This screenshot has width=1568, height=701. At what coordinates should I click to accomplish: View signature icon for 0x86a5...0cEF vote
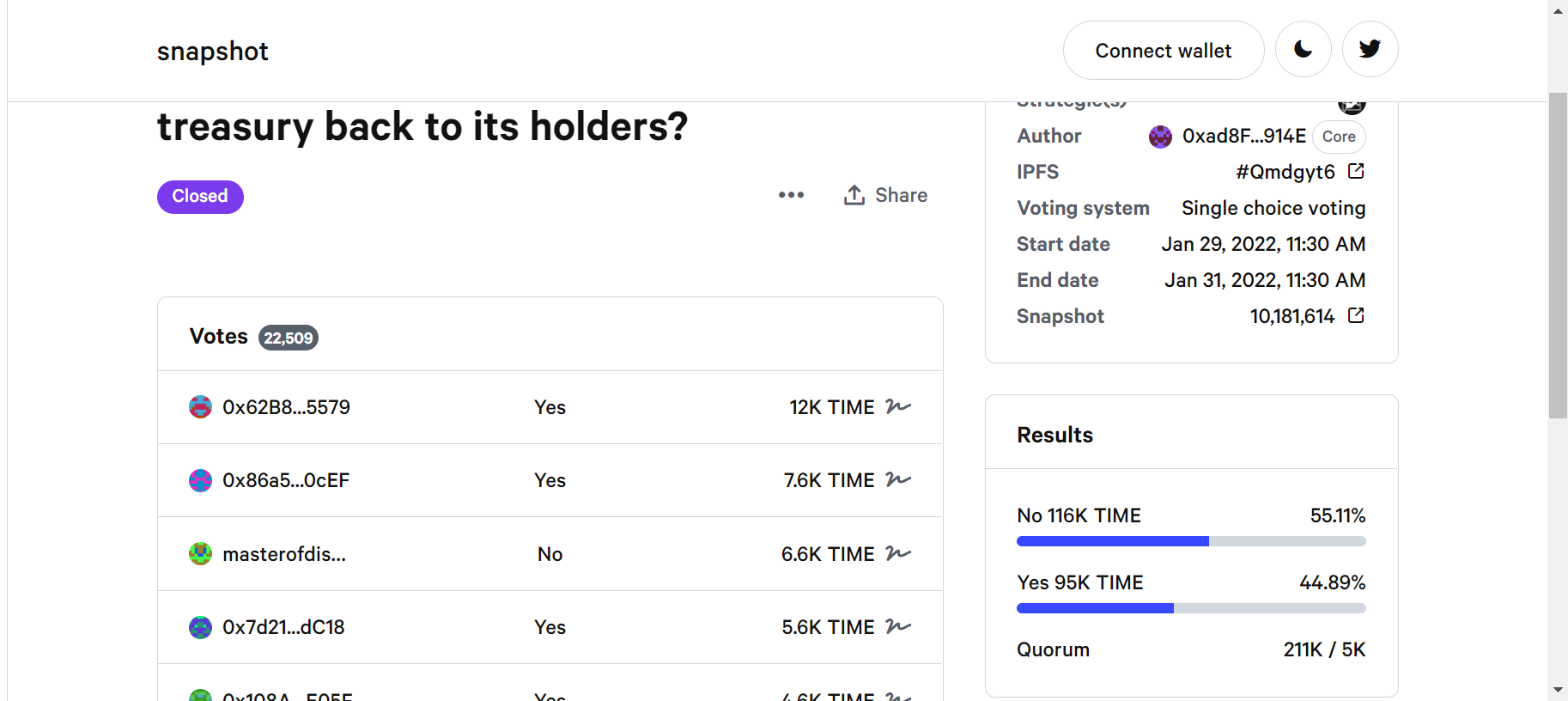coord(897,479)
